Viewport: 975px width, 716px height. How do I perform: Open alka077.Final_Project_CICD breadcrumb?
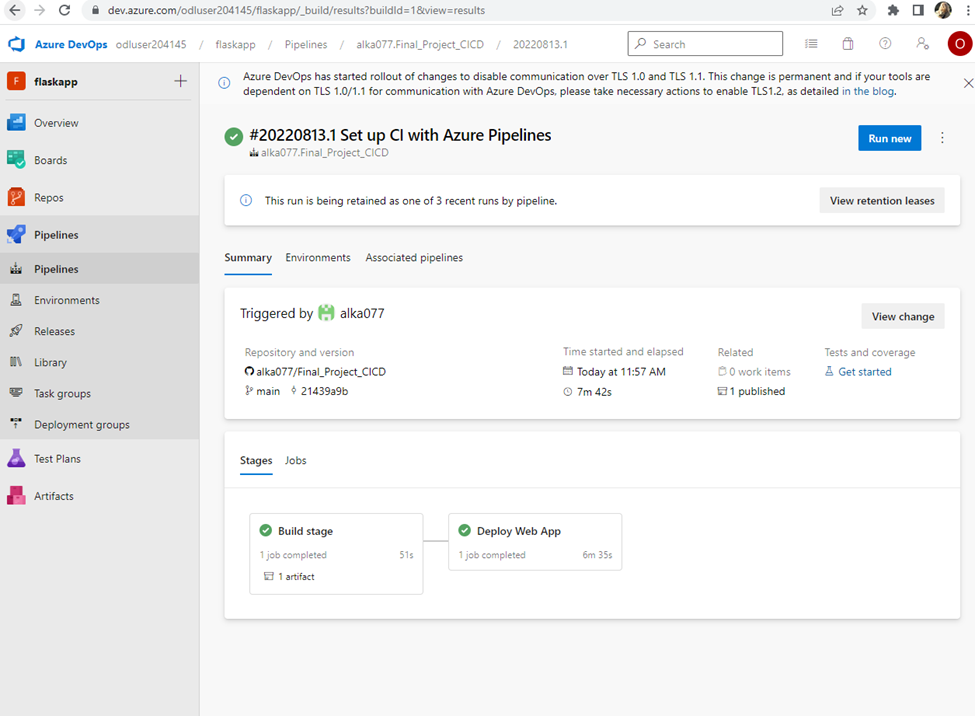(x=420, y=44)
